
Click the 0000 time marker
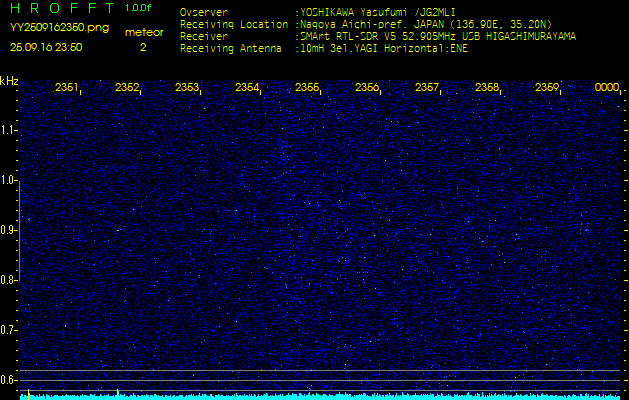point(607,88)
